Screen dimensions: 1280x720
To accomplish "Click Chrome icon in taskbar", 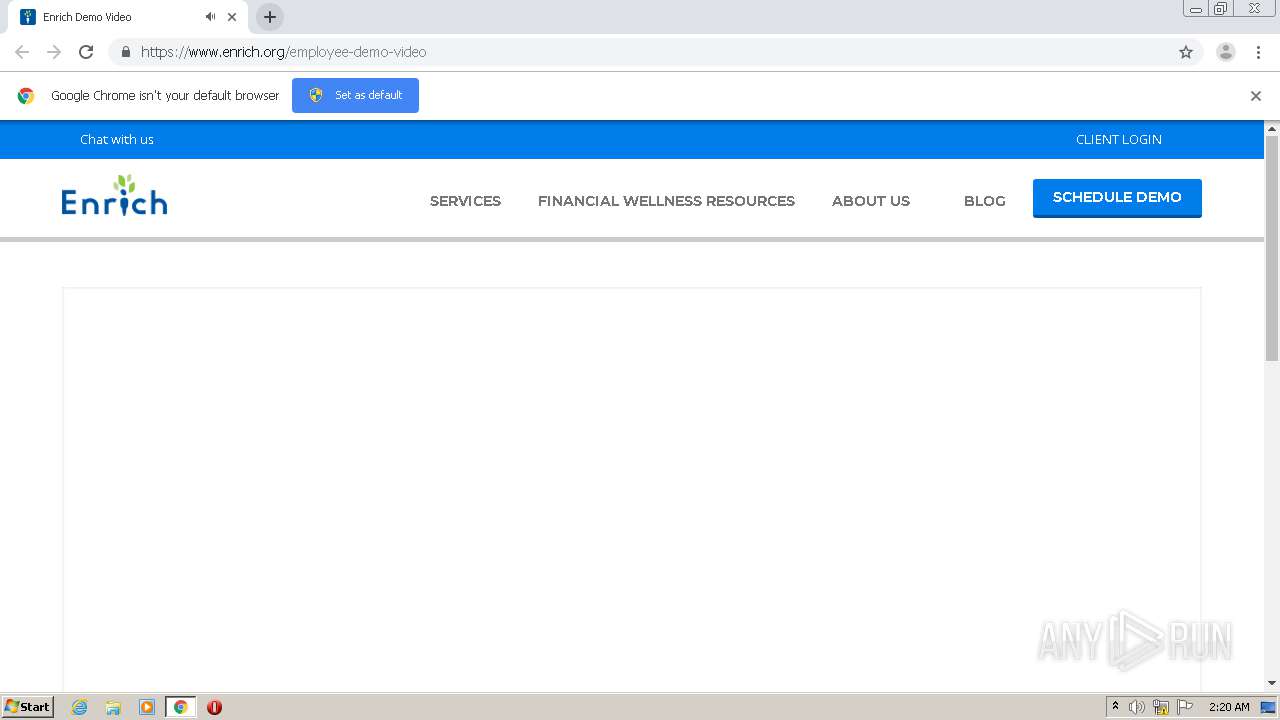I will click(x=180, y=707).
